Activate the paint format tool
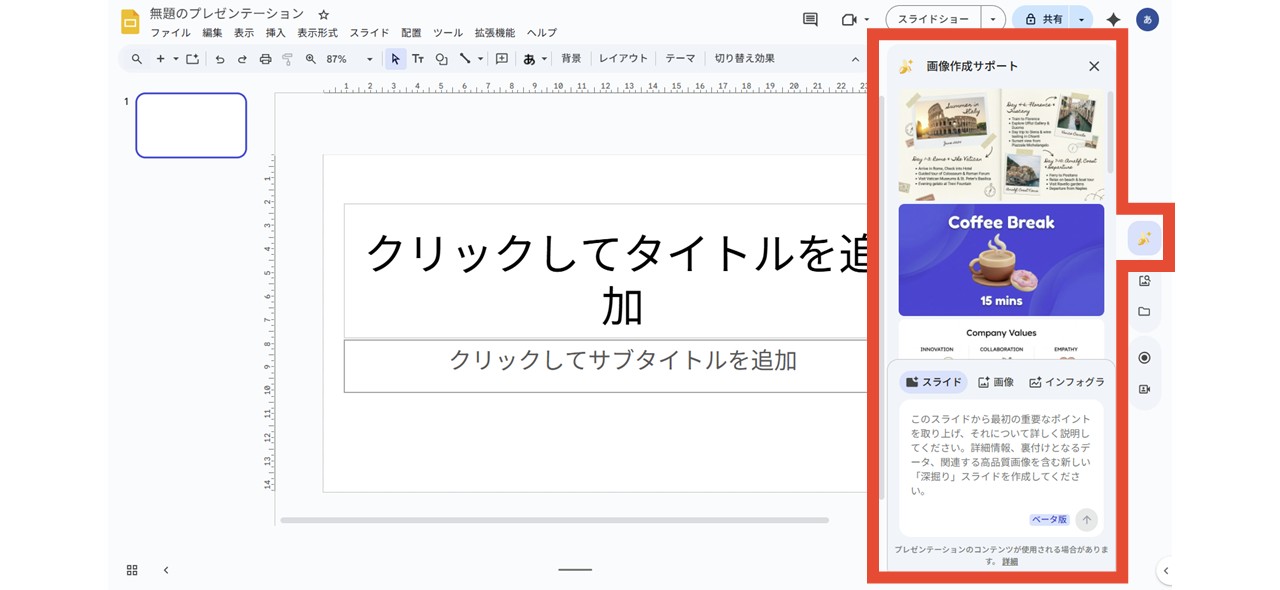Image resolution: width=1280 pixels, height=590 pixels. (x=288, y=58)
